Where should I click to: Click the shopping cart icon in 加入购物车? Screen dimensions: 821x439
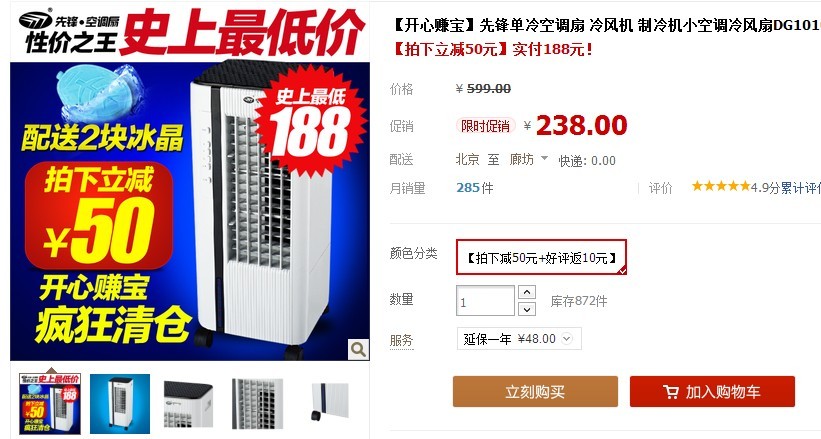pos(670,392)
